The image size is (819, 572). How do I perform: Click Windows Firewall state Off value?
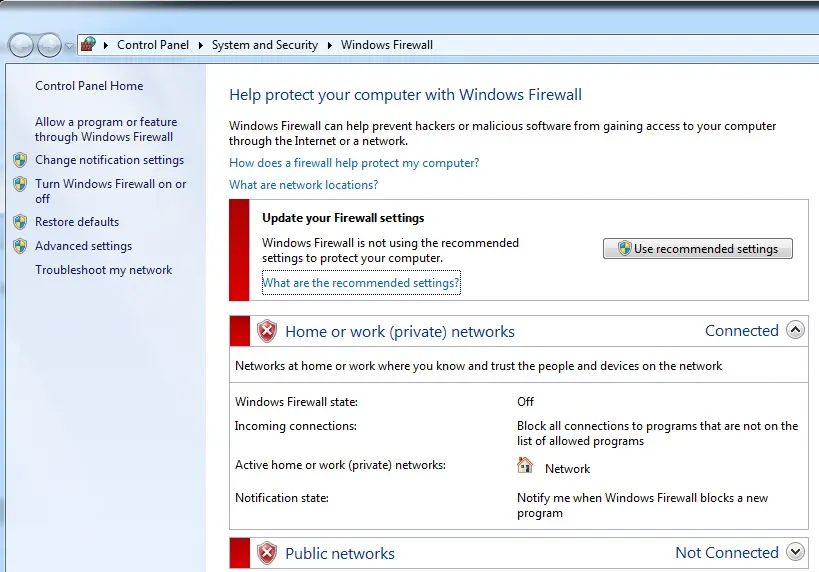coord(525,402)
